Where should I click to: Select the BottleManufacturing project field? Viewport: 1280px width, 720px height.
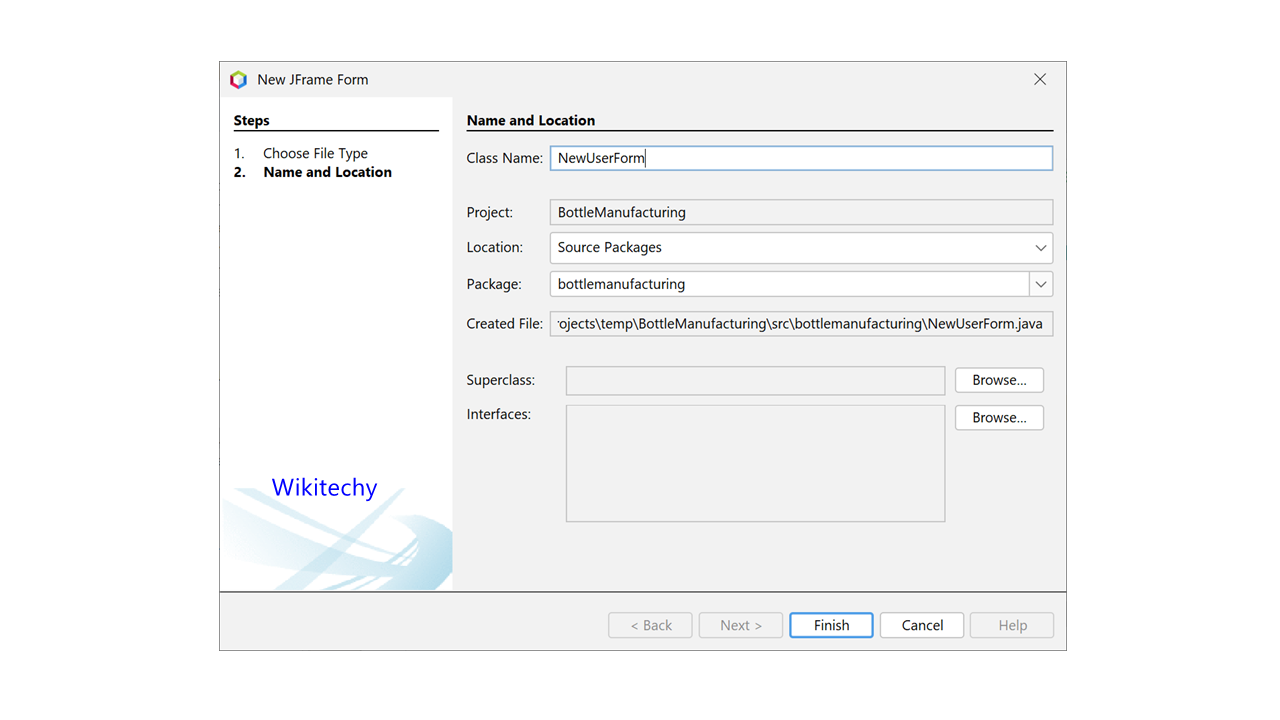click(x=800, y=212)
